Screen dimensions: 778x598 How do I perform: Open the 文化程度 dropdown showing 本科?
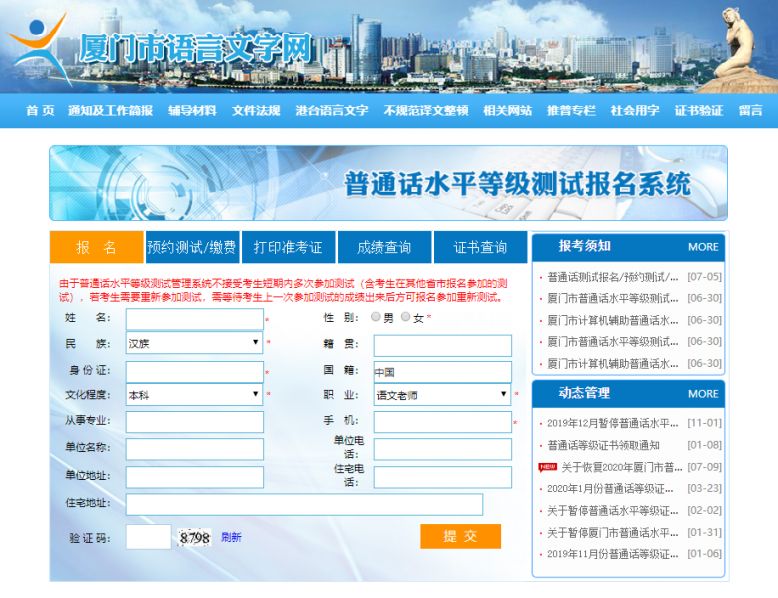pyautogui.click(x=194, y=395)
